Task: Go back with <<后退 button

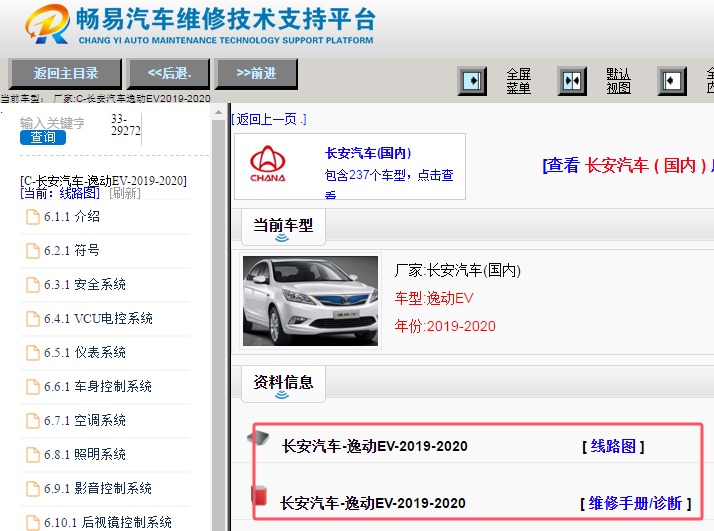Action: coord(169,73)
